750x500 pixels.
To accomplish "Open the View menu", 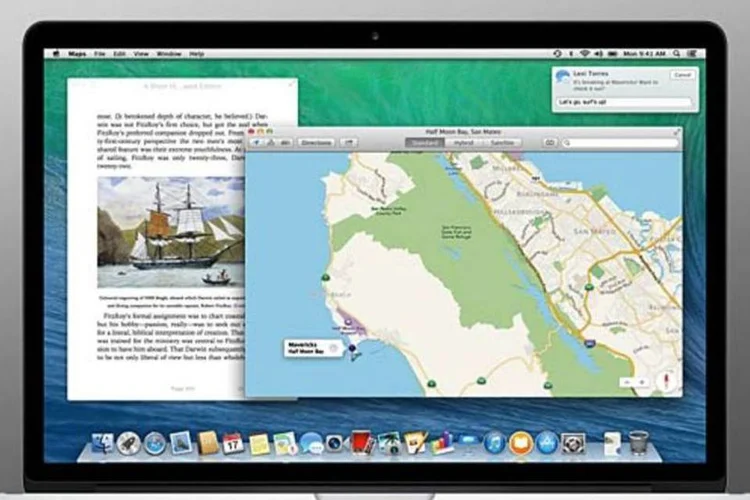I will [141, 54].
